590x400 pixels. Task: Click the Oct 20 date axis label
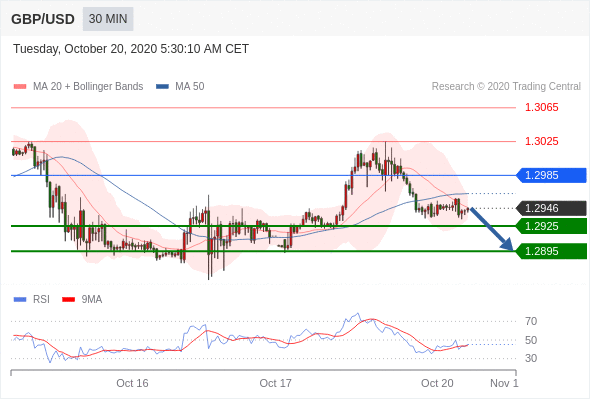437,383
